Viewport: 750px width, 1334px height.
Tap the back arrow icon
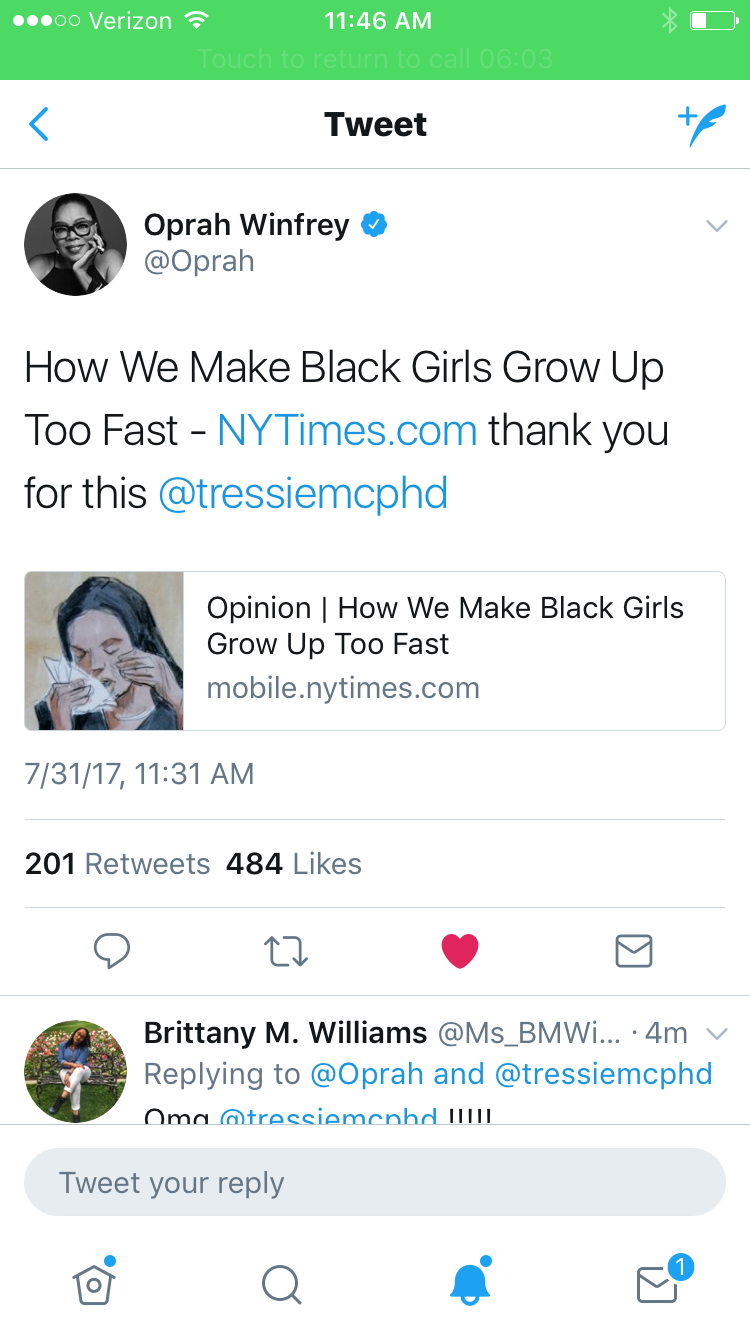(x=39, y=125)
